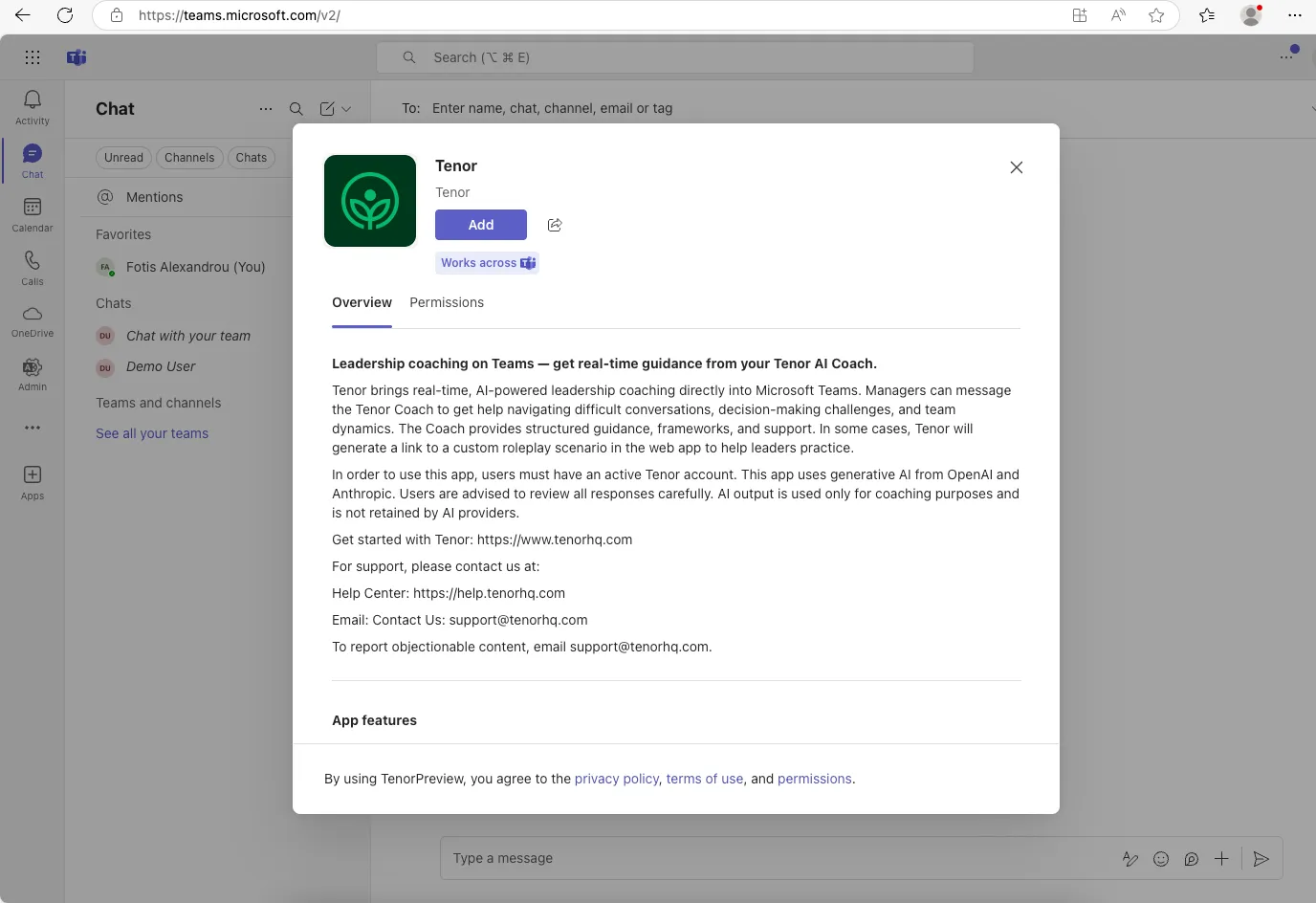Switch to the Overview tab
The image size is (1316, 903).
[x=362, y=302]
